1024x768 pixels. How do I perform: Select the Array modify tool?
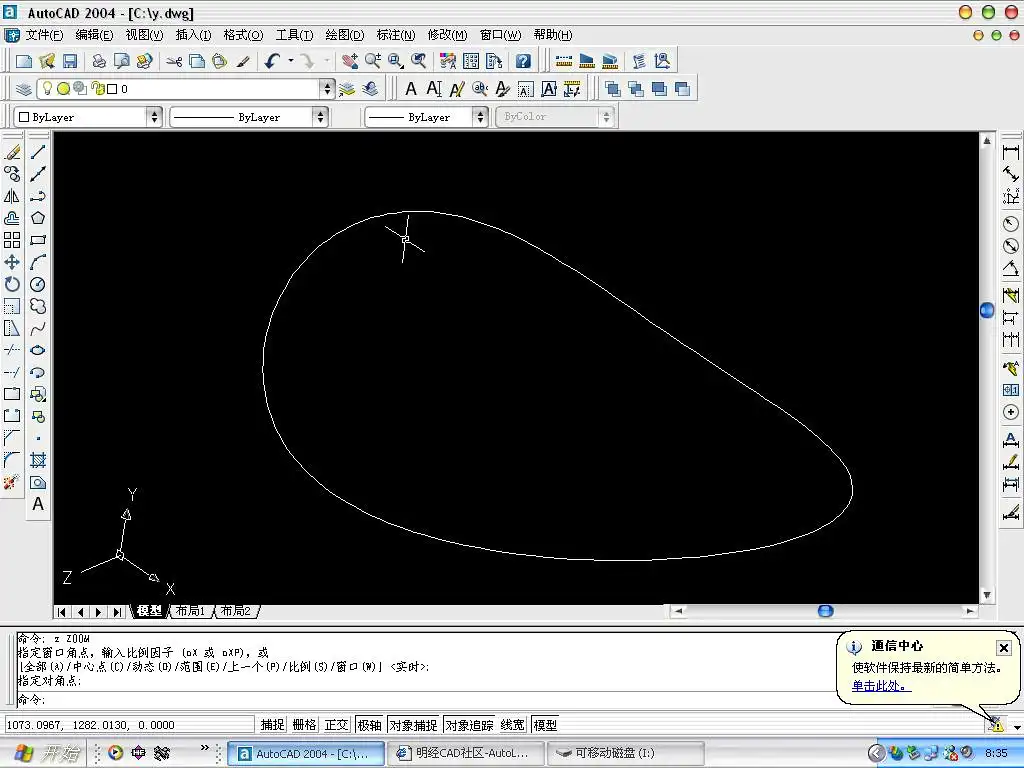pyautogui.click(x=12, y=240)
